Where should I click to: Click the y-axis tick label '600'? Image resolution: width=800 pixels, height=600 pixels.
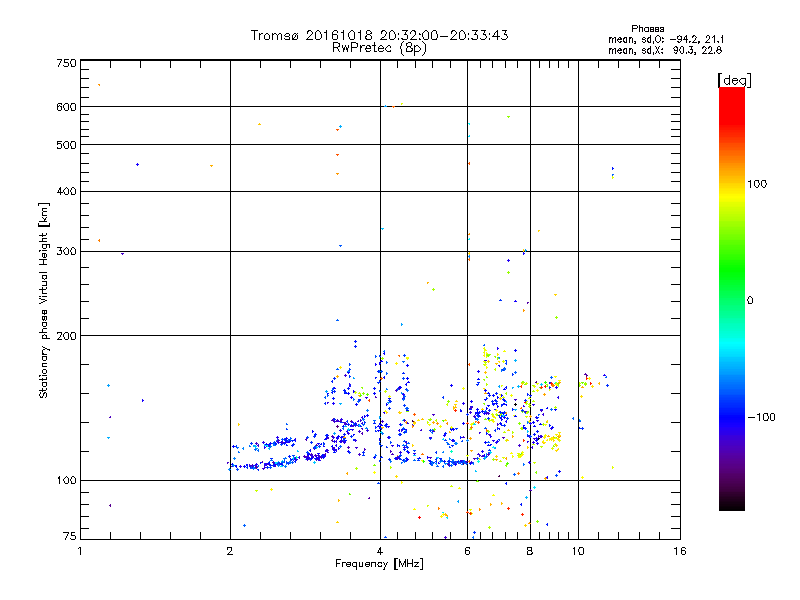click(66, 107)
